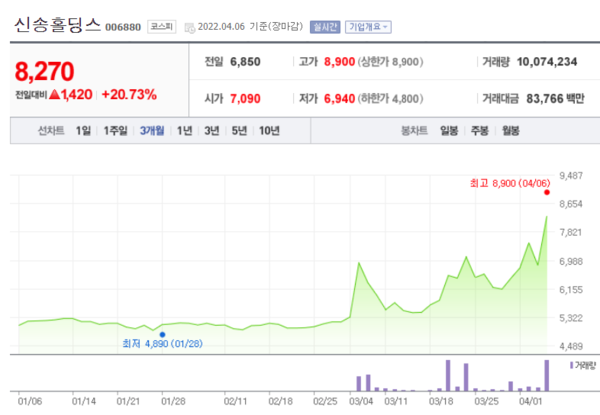
Task: Show the 10년 line chart
Action: tap(269, 130)
